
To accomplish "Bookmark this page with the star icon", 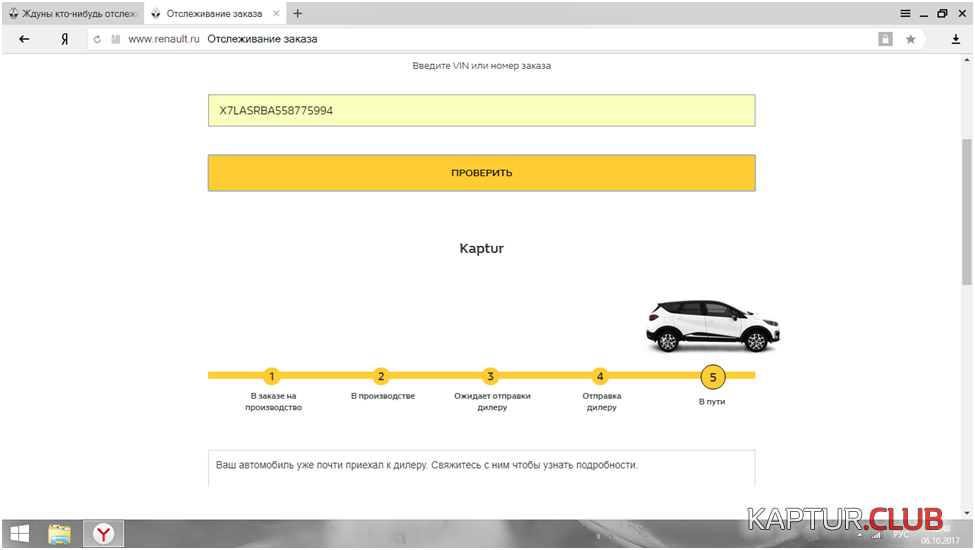I will pos(910,39).
